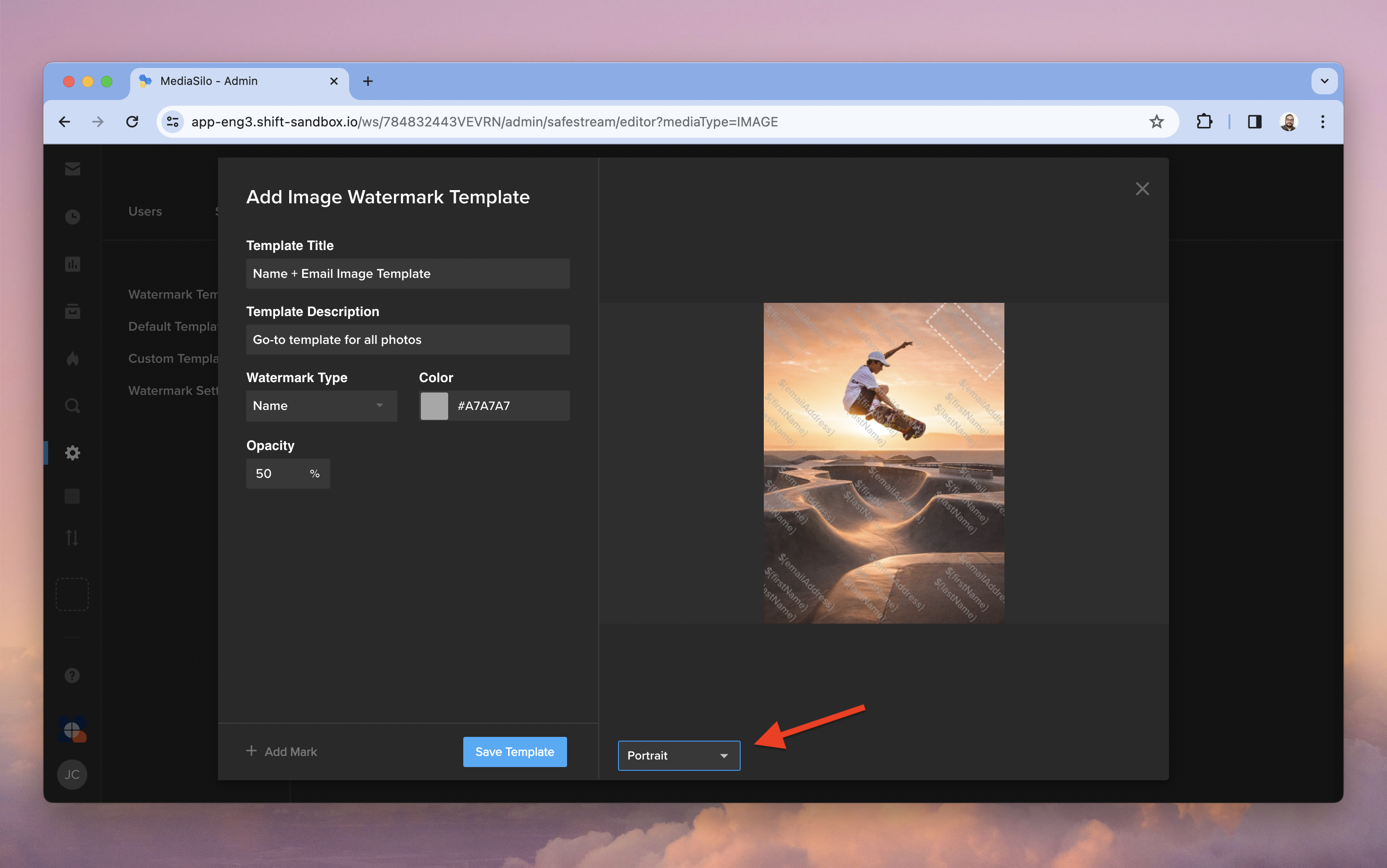
Task: Open the transfers up-down arrows icon
Action: click(x=72, y=538)
